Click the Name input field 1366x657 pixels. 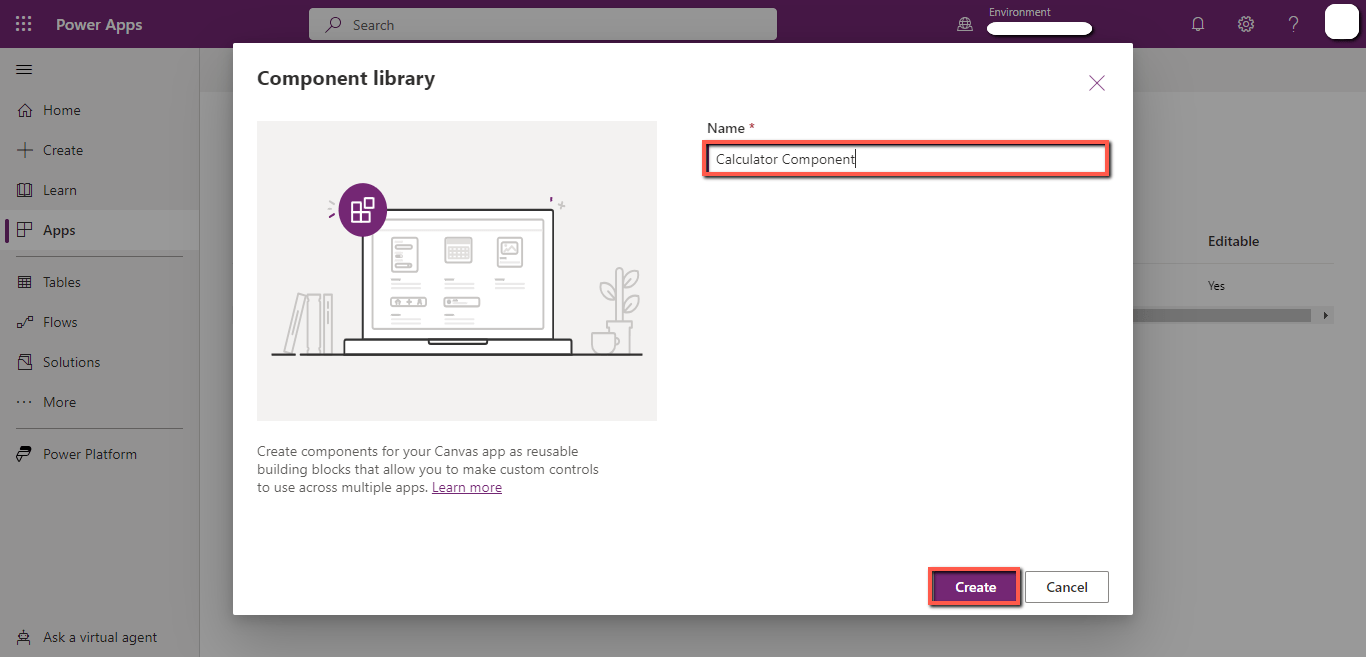(x=907, y=159)
